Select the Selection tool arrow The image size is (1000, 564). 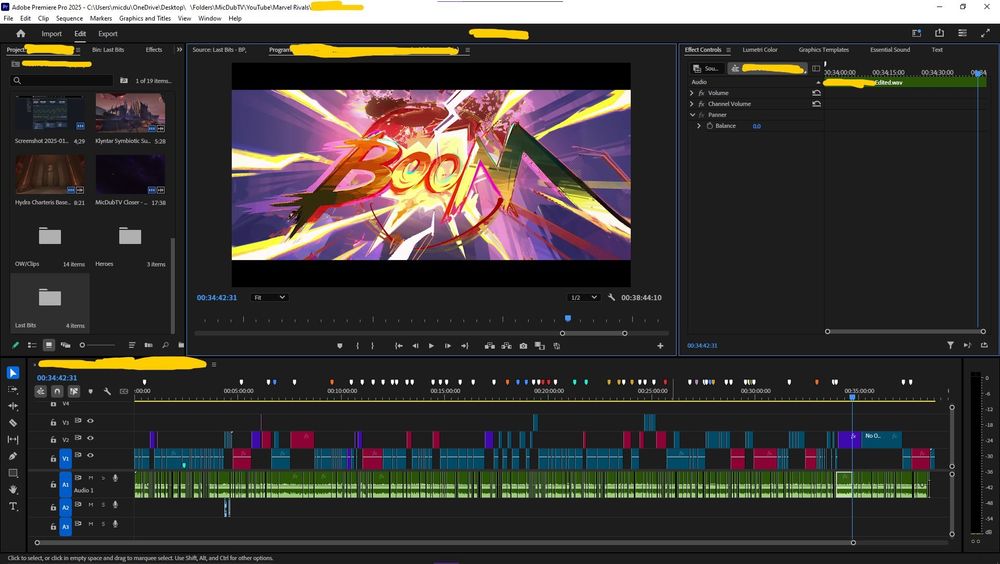point(13,373)
